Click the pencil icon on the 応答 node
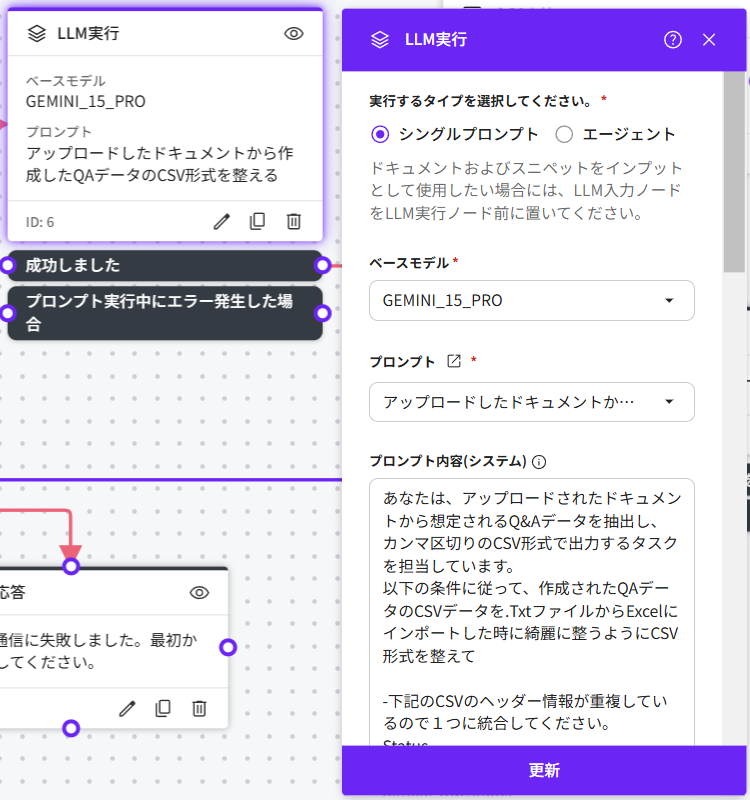Image resolution: width=750 pixels, height=800 pixels. [x=127, y=708]
